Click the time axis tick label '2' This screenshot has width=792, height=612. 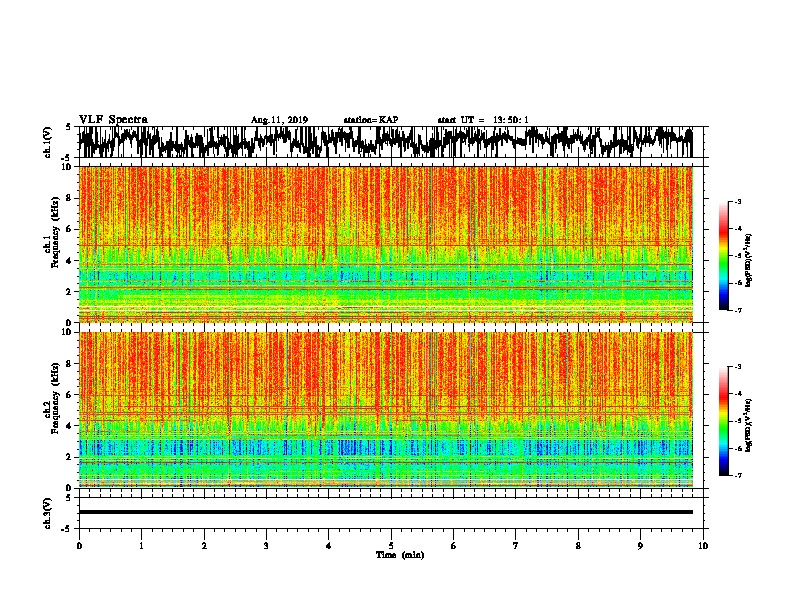pos(204,546)
